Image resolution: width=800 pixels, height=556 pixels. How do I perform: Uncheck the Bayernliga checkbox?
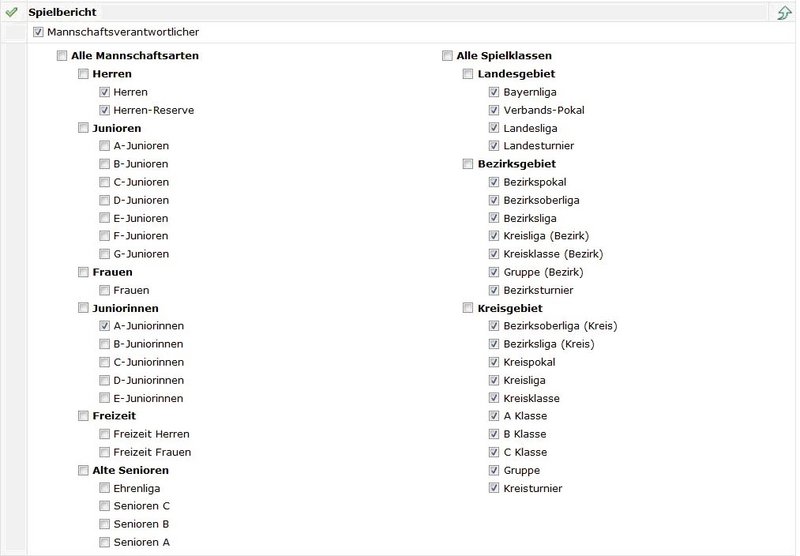point(494,92)
